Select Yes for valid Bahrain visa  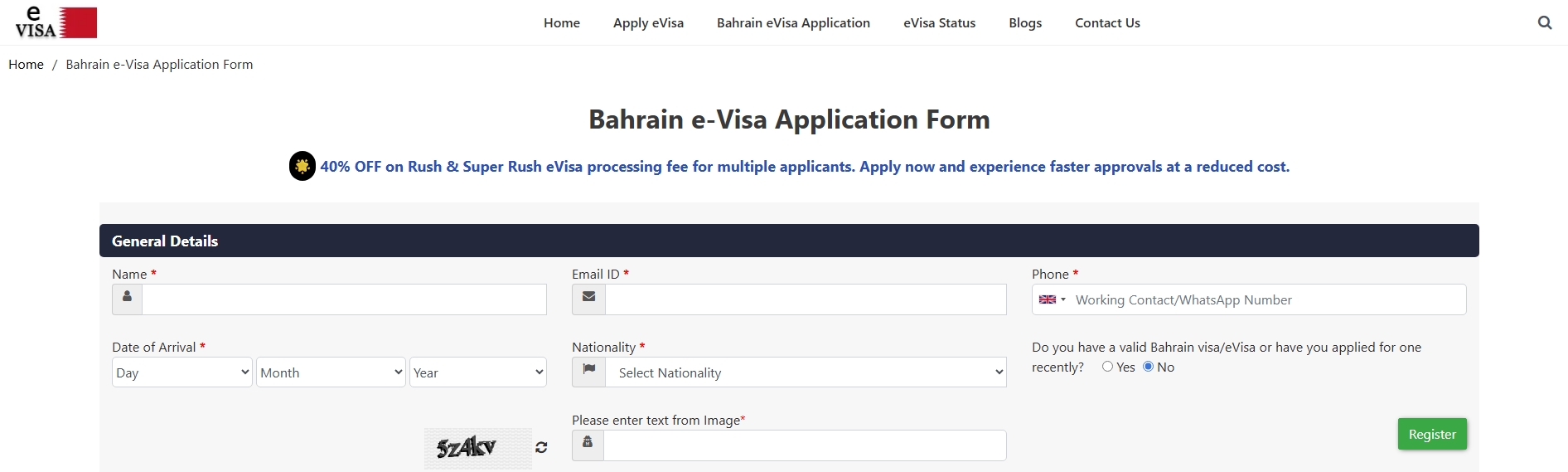[1107, 367]
